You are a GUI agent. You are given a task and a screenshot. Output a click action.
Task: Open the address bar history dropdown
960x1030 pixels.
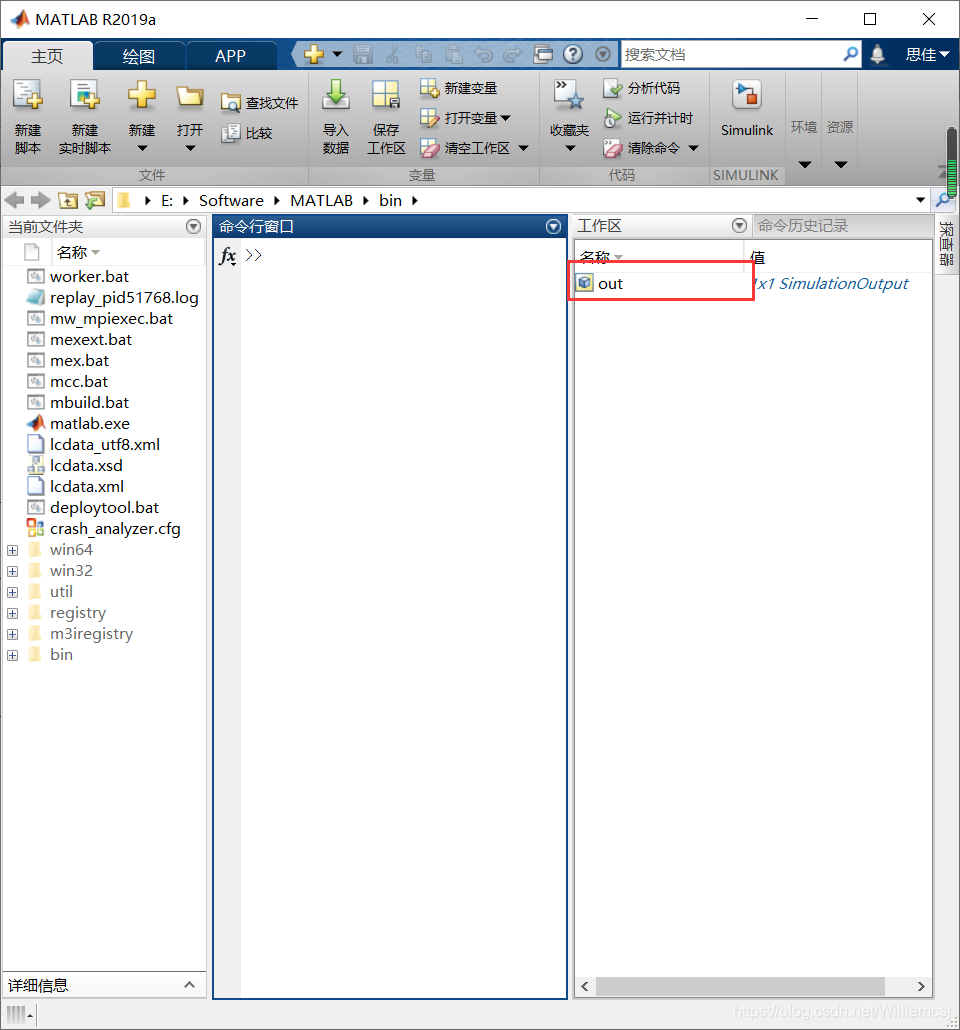pyautogui.click(x=921, y=200)
